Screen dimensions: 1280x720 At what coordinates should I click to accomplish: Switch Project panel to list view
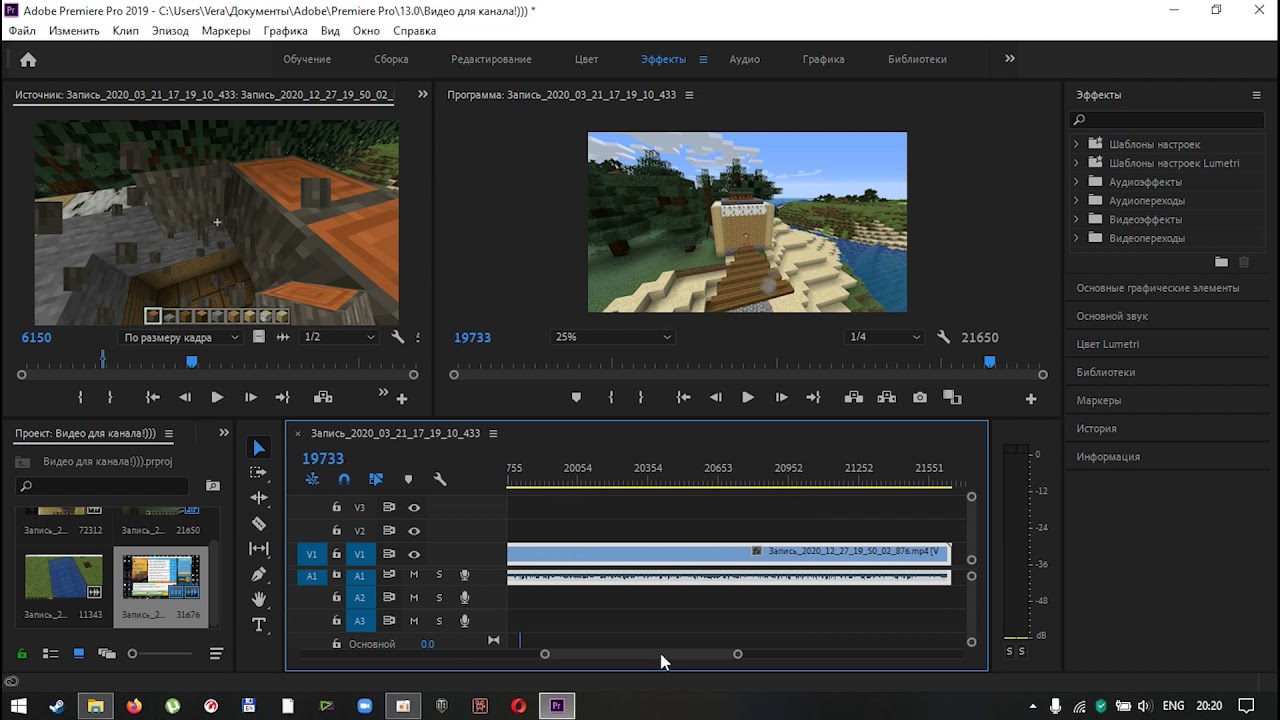[x=50, y=654]
